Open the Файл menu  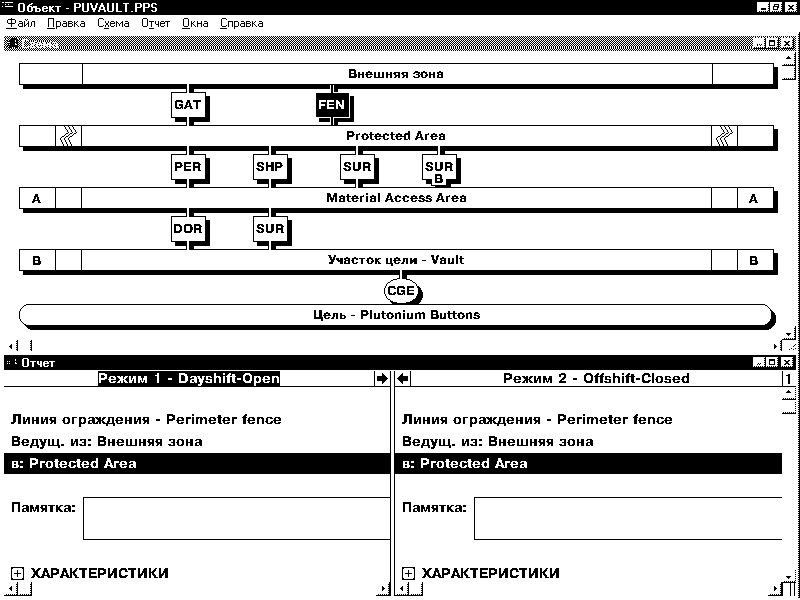[x=21, y=23]
